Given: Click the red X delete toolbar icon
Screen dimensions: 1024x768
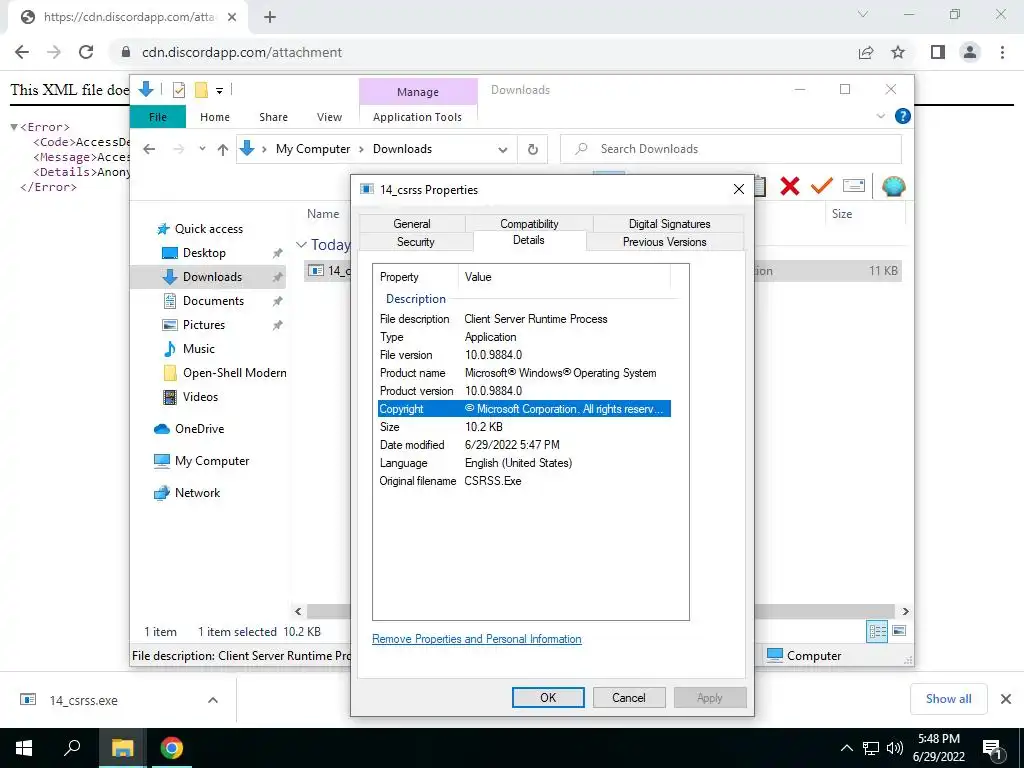Looking at the screenshot, I should 790,186.
